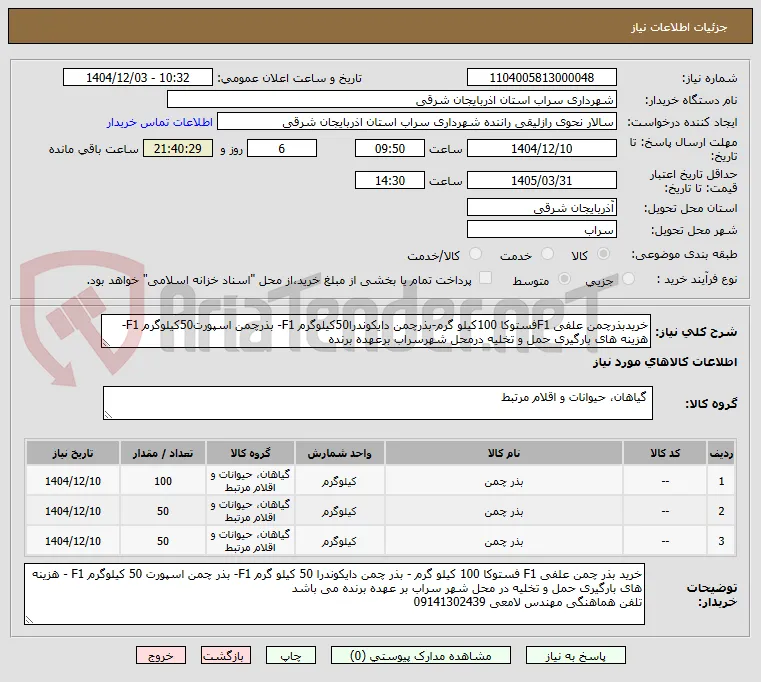Click the خروج exit button
The image size is (761, 682).
coord(161,656)
